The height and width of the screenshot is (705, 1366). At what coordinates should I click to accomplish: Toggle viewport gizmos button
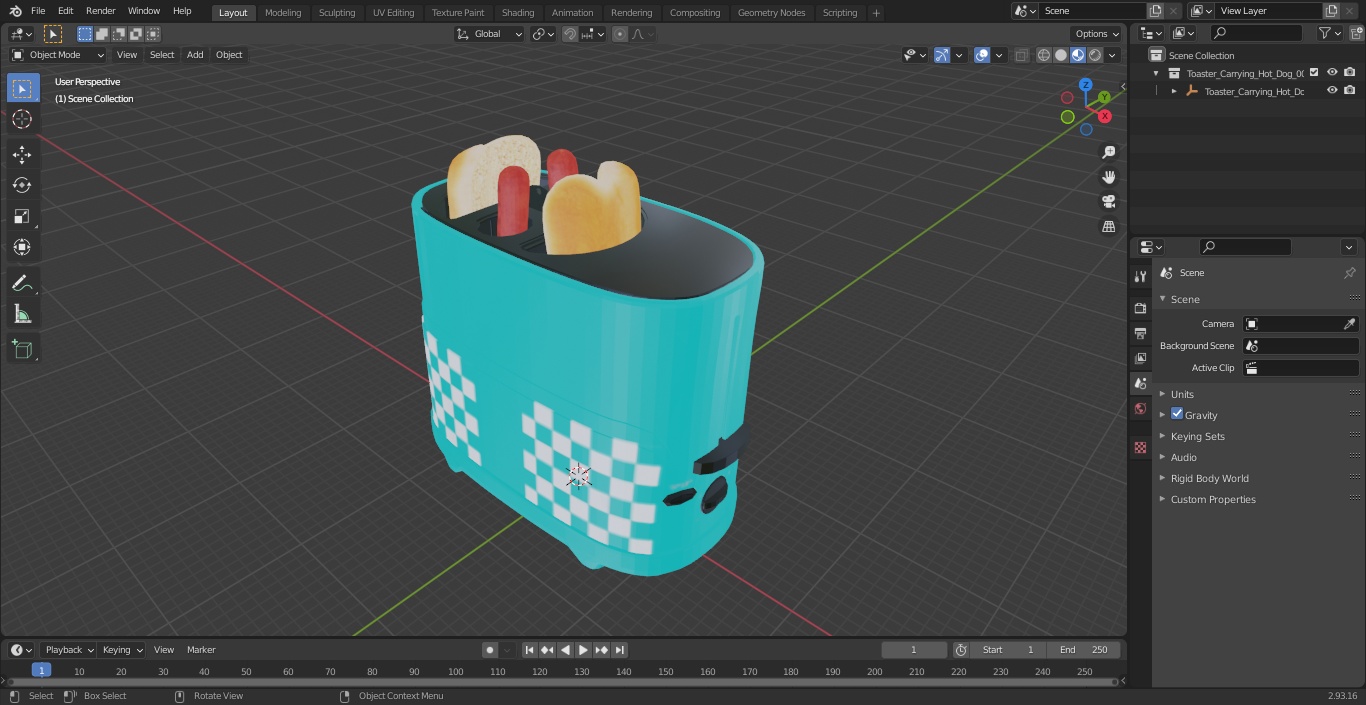(x=942, y=55)
